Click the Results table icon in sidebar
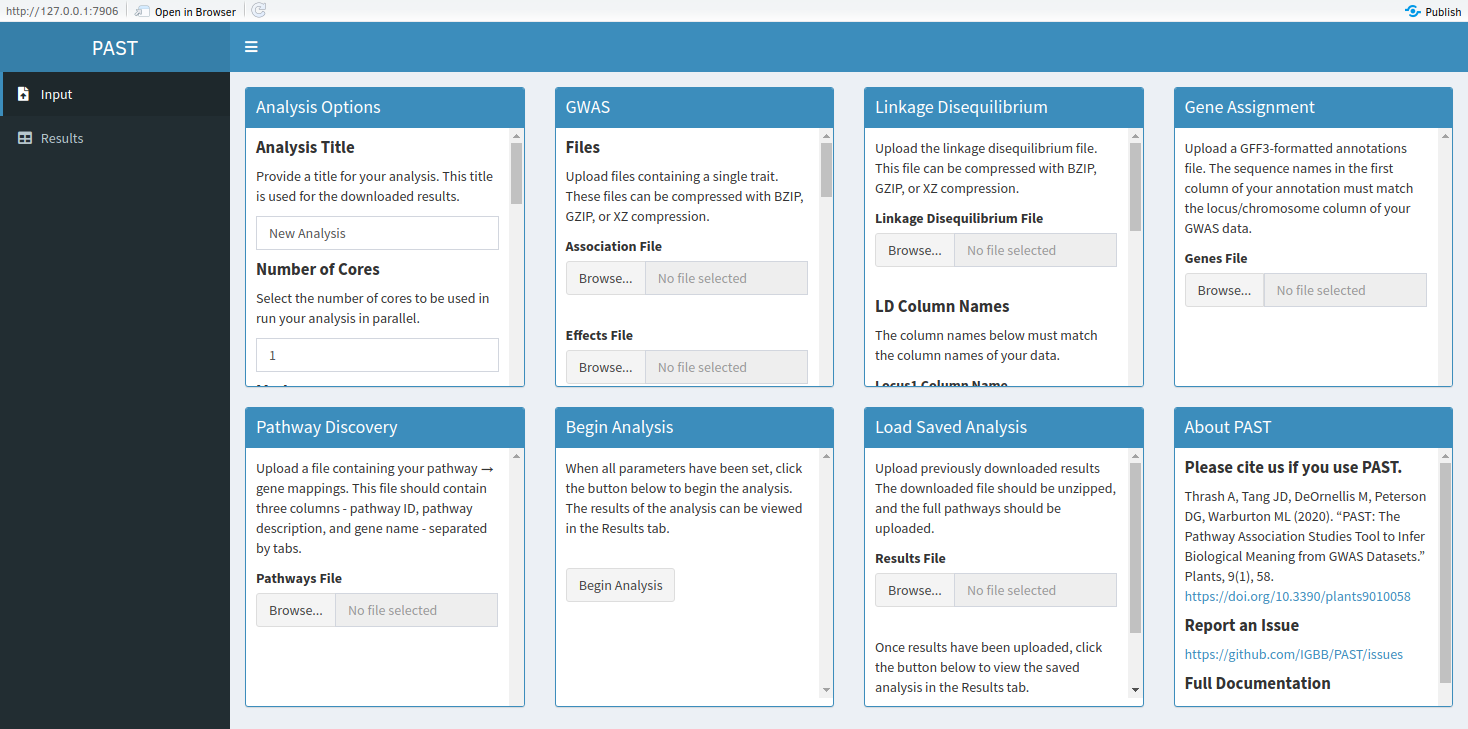This screenshot has height=729, width=1468. click(x=25, y=138)
